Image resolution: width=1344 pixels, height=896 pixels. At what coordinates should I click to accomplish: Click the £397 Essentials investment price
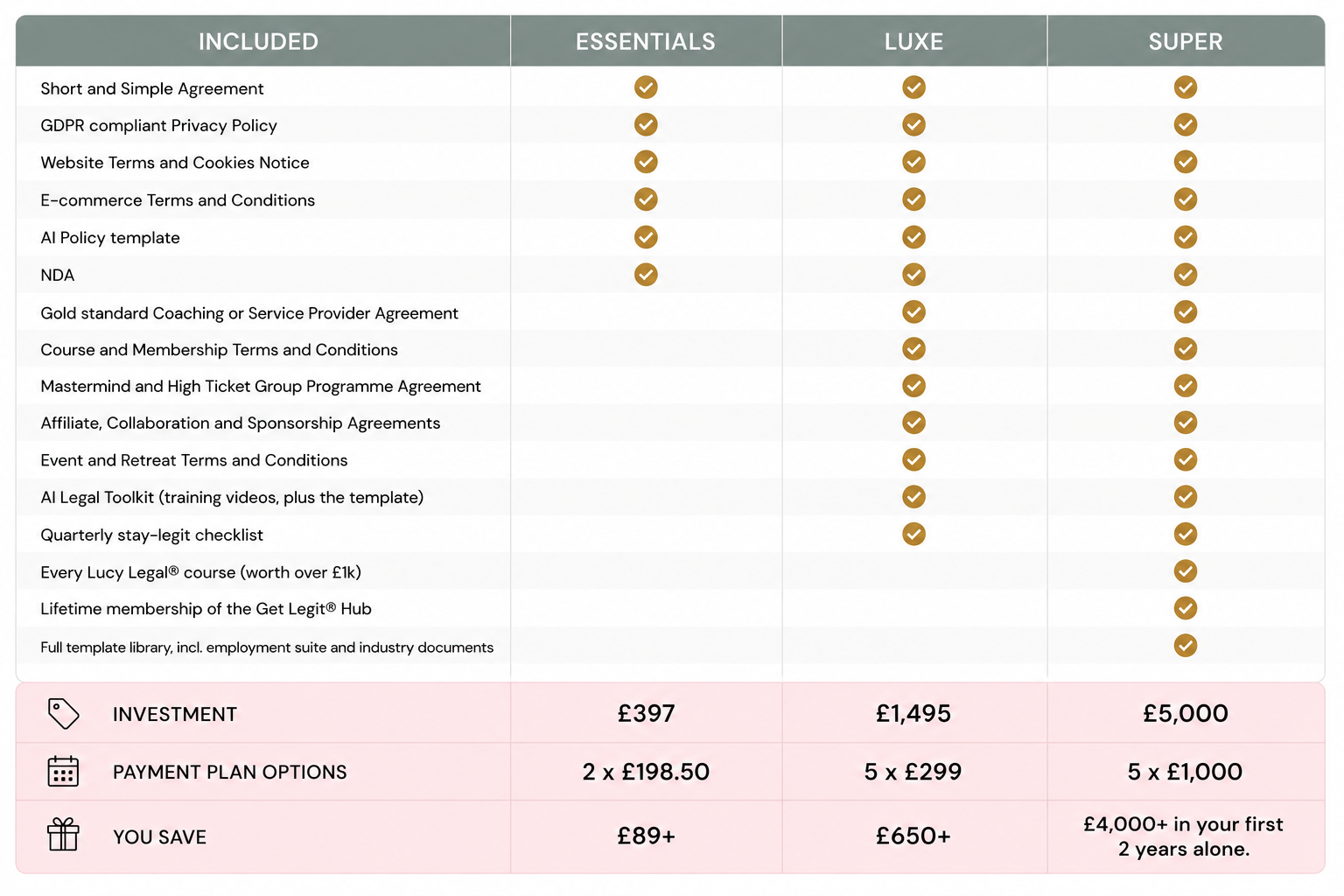[x=646, y=713]
